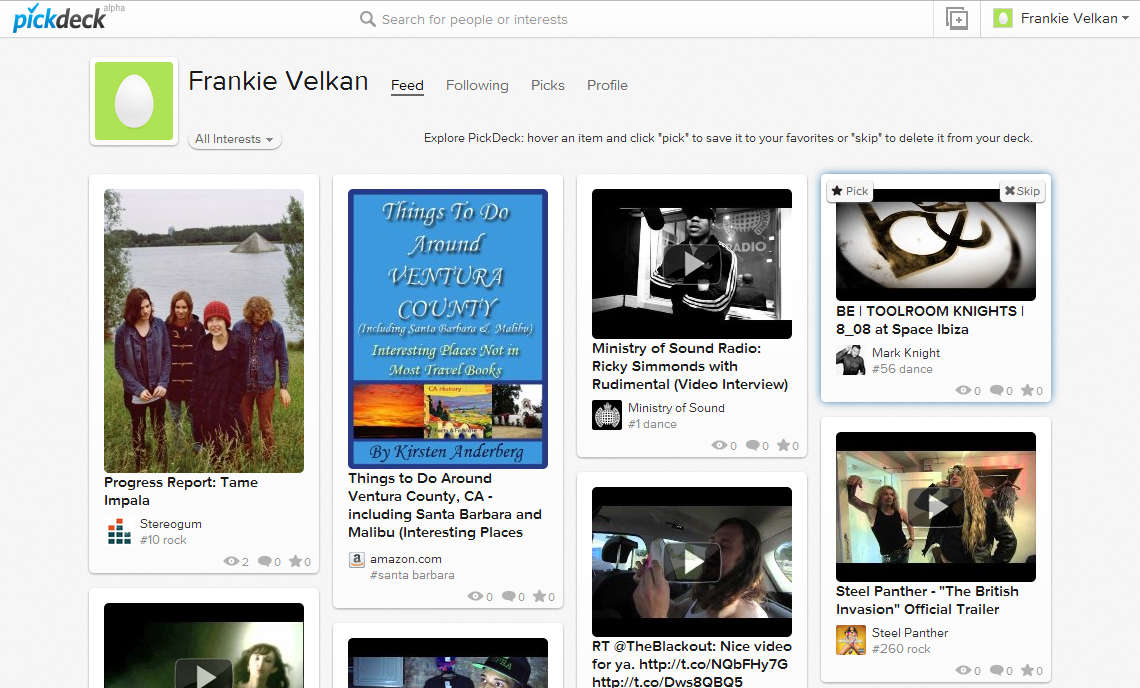Viewport: 1140px width, 688px height.
Task: Open Progress Report: Tame Impala title
Action: (x=181, y=491)
